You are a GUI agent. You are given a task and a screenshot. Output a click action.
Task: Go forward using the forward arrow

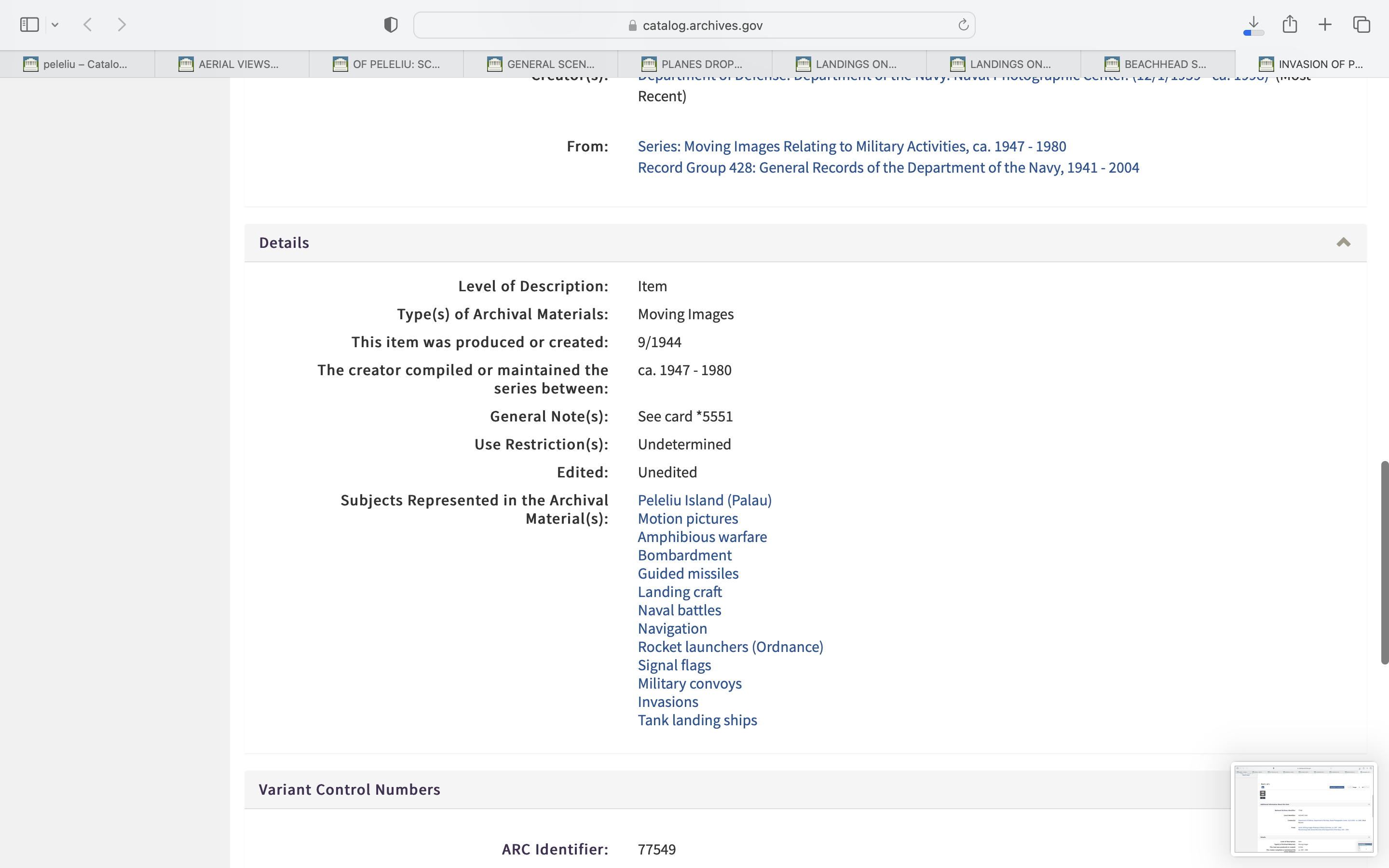[x=122, y=25]
